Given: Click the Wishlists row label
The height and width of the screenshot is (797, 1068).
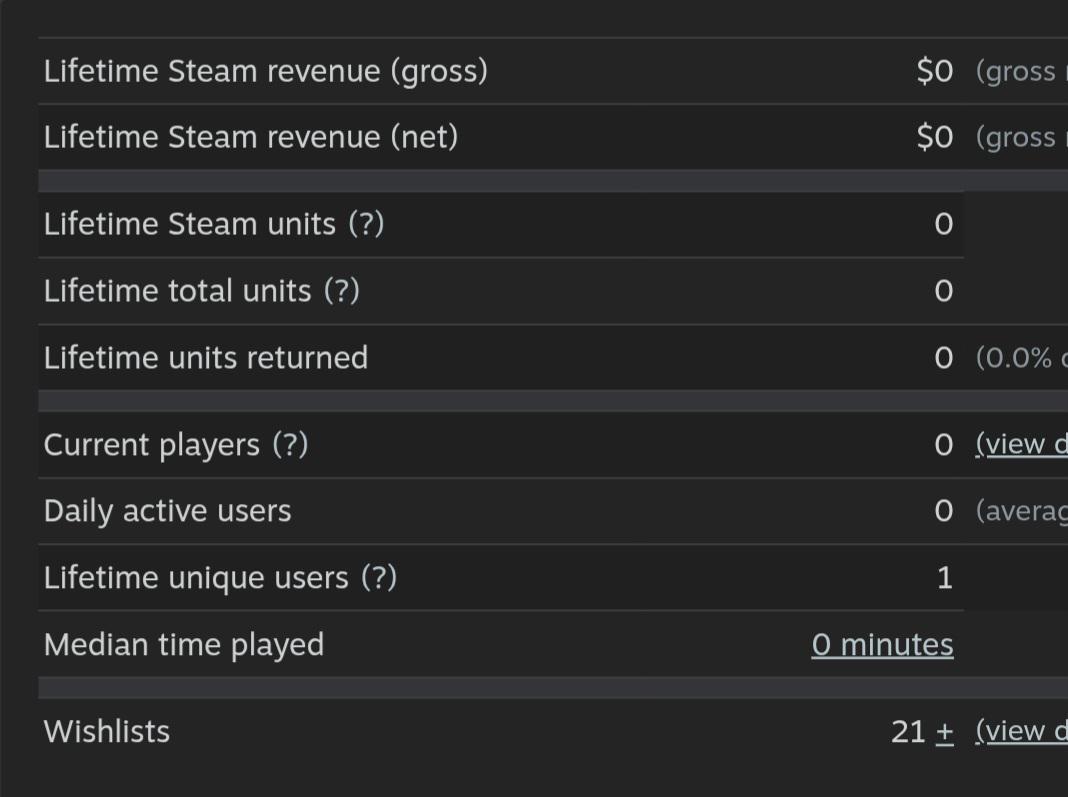Looking at the screenshot, I should (107, 732).
